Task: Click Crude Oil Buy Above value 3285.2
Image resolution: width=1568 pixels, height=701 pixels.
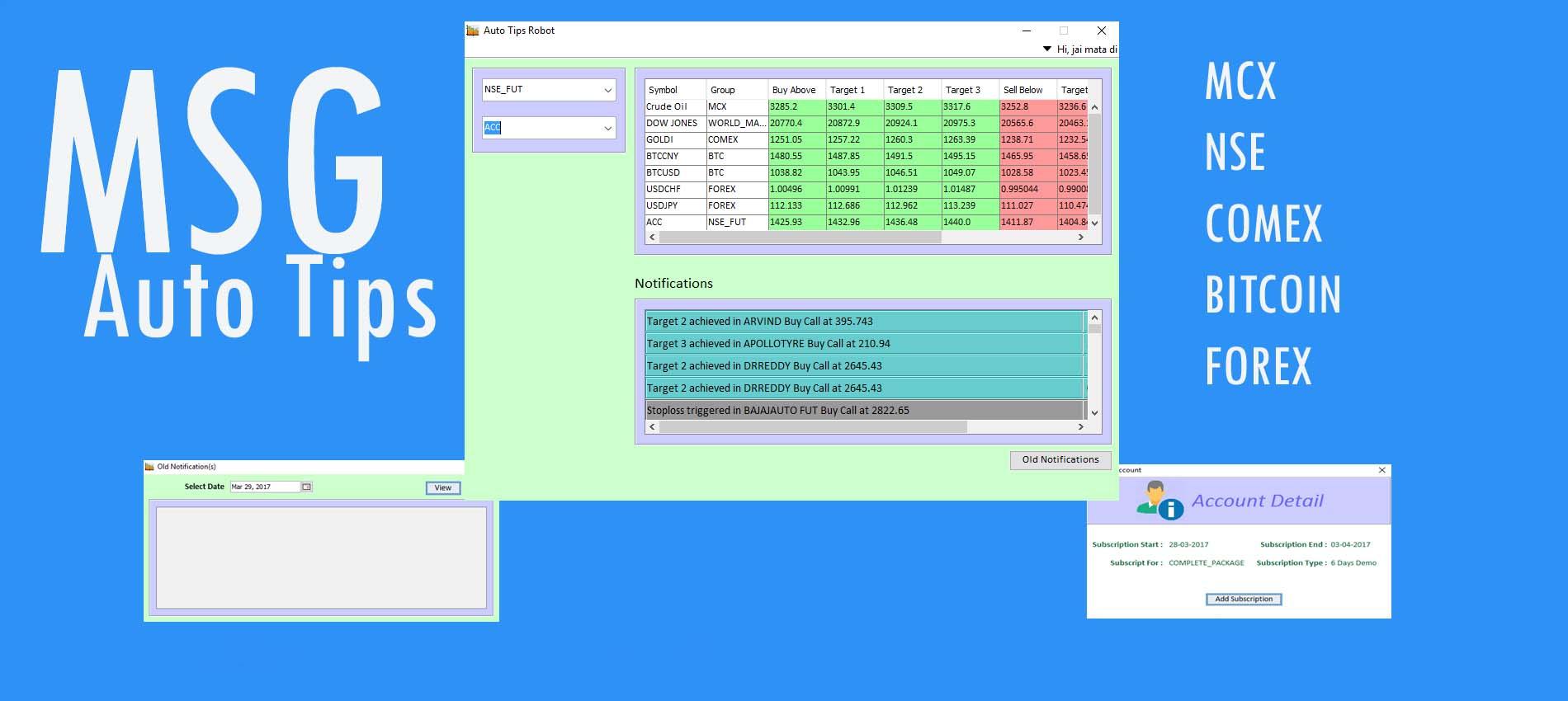Action: tap(797, 107)
